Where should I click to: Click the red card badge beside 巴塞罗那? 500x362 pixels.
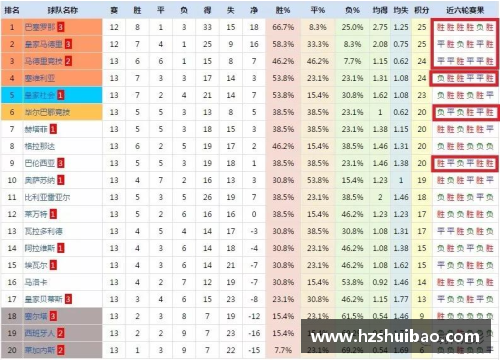click(60, 27)
